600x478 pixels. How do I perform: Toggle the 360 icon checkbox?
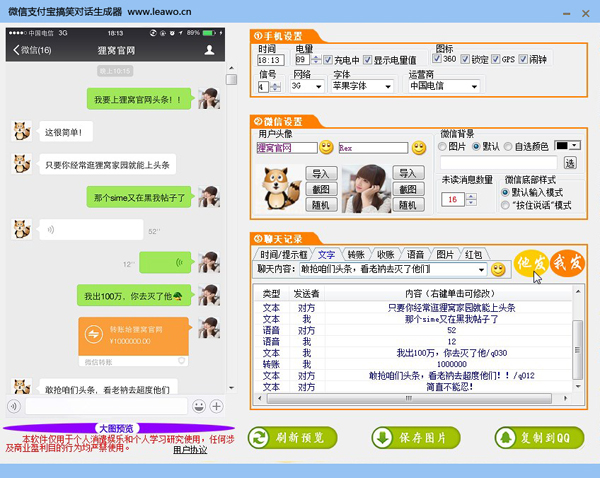pyautogui.click(x=436, y=59)
